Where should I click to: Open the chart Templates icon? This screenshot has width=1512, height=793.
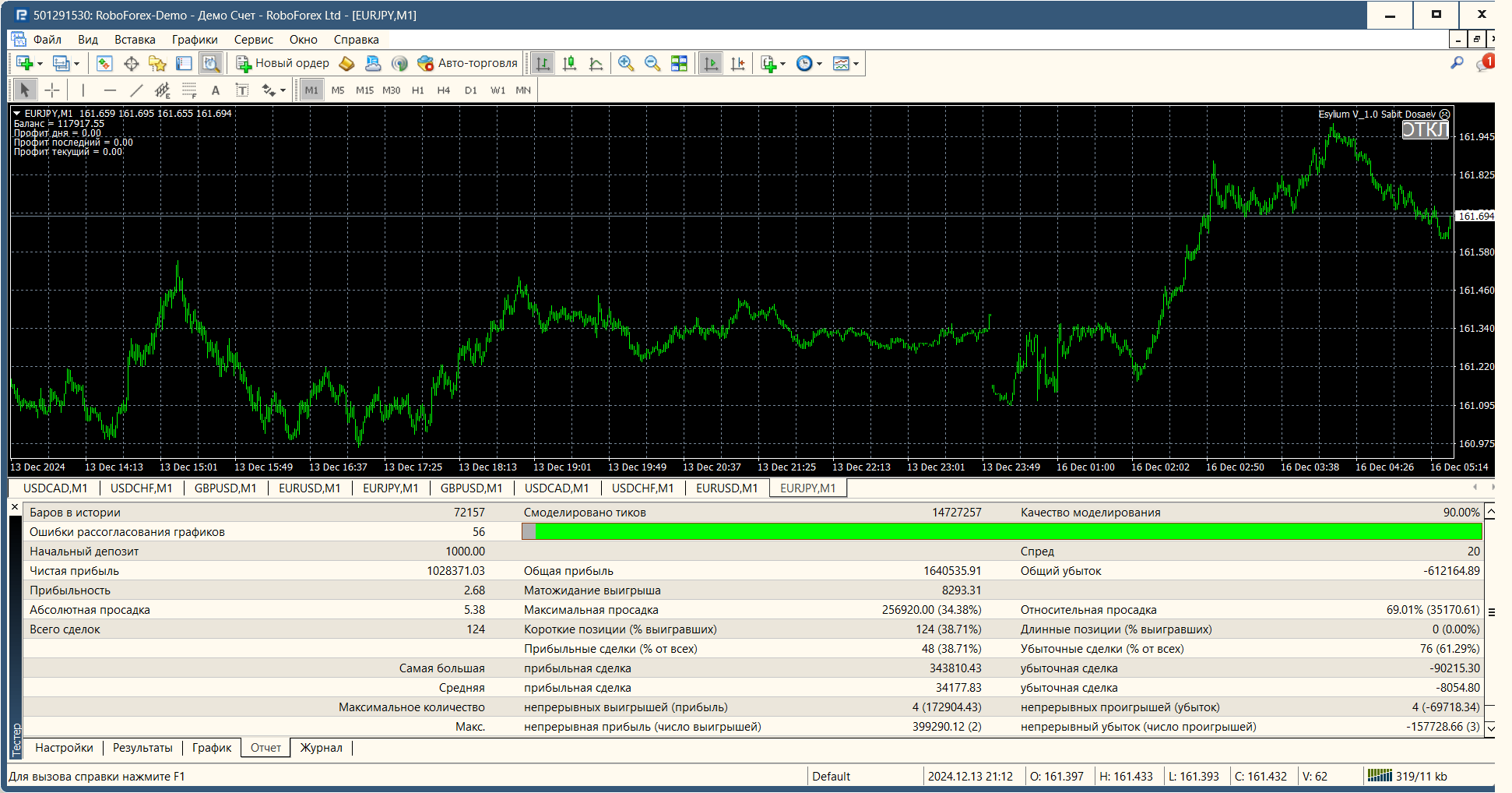(x=841, y=64)
